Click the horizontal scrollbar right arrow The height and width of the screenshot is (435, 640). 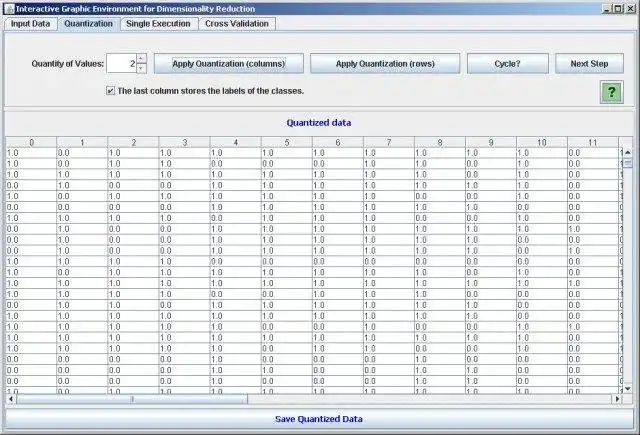point(617,399)
